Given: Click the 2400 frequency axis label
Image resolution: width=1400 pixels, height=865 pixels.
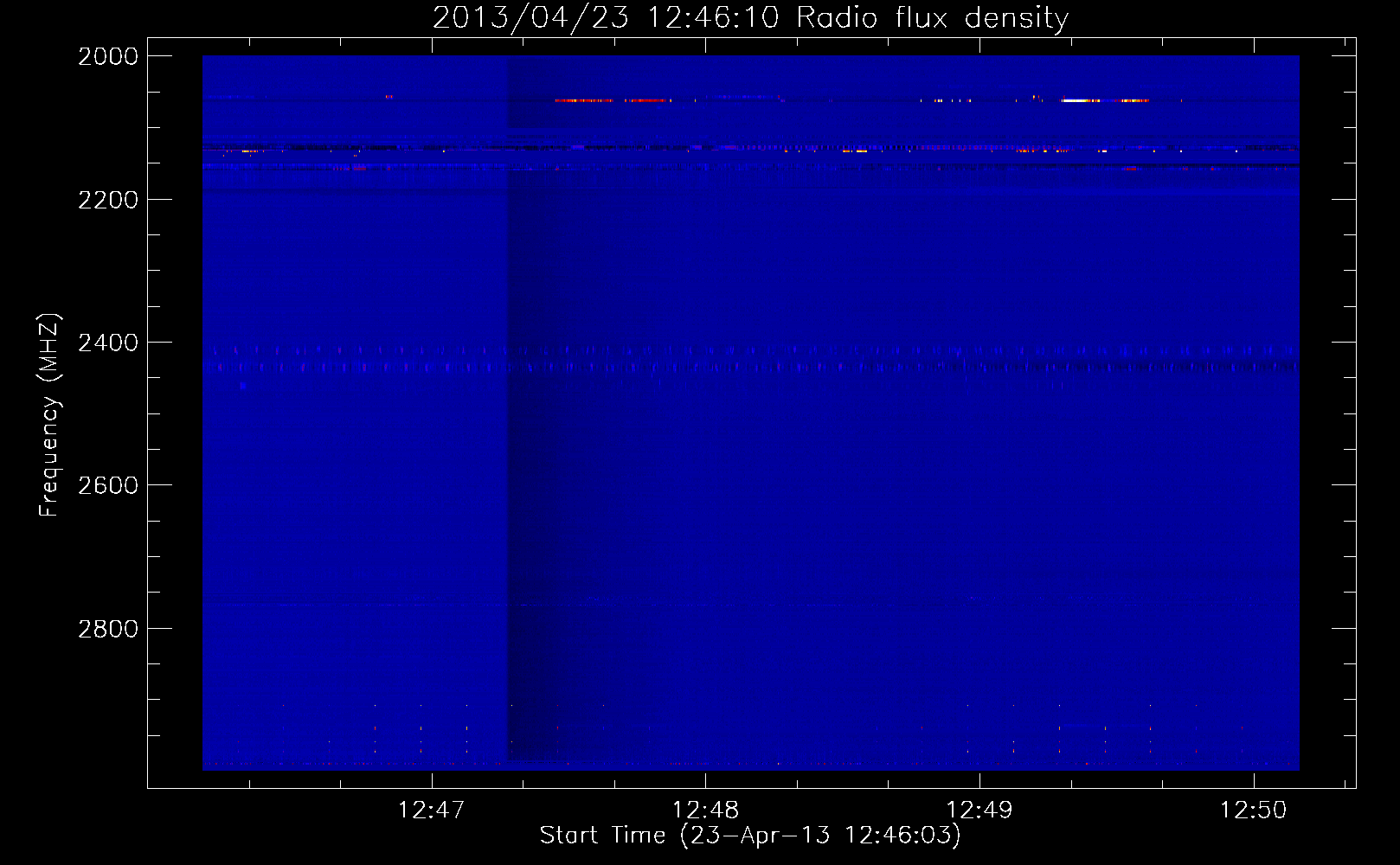Looking at the screenshot, I should tap(108, 343).
